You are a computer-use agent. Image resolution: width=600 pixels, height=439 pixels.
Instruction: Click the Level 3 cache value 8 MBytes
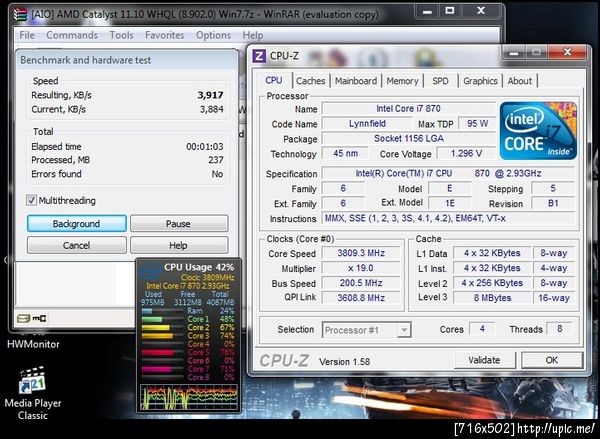pyautogui.click(x=492, y=298)
